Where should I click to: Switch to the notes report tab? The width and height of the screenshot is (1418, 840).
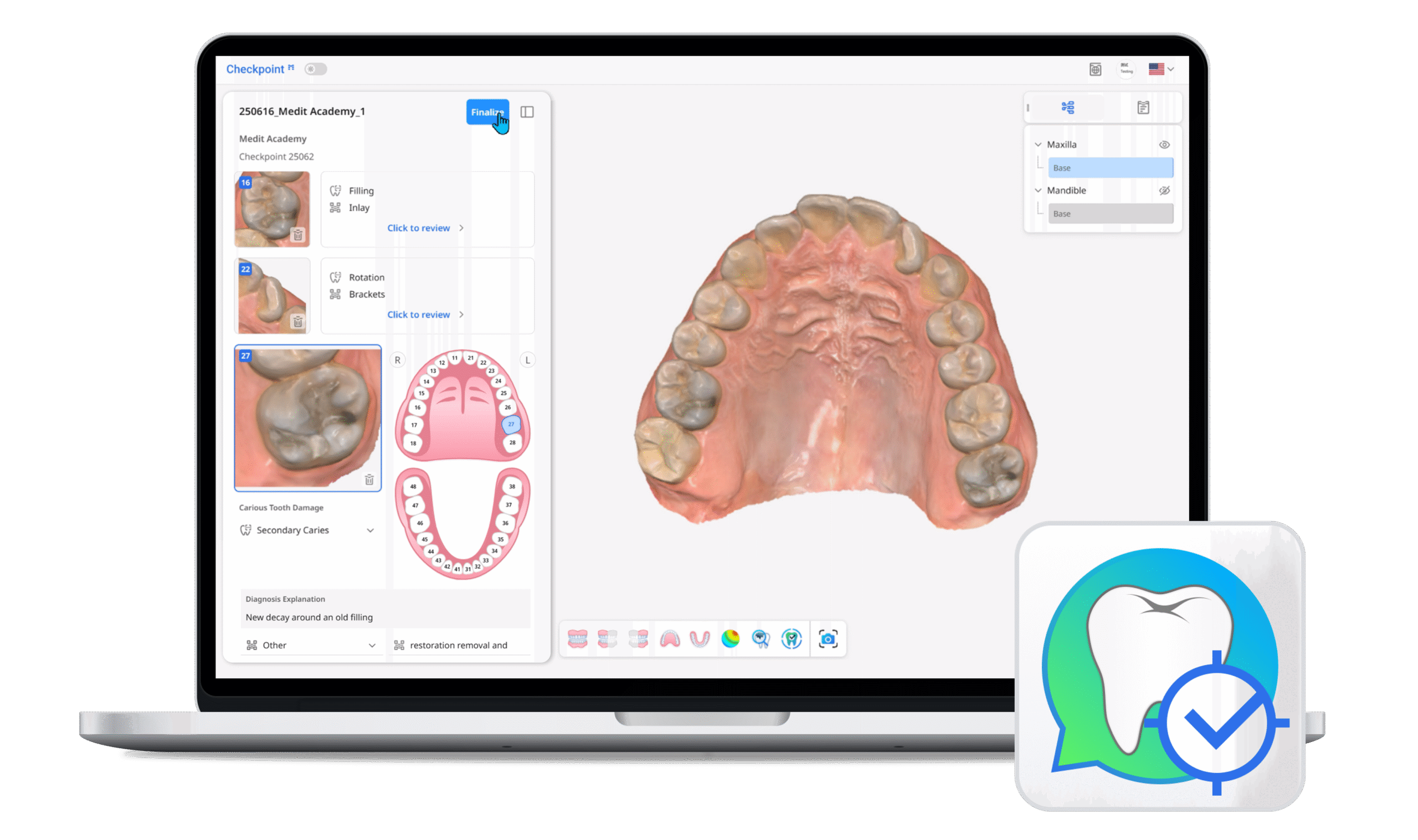(1143, 107)
